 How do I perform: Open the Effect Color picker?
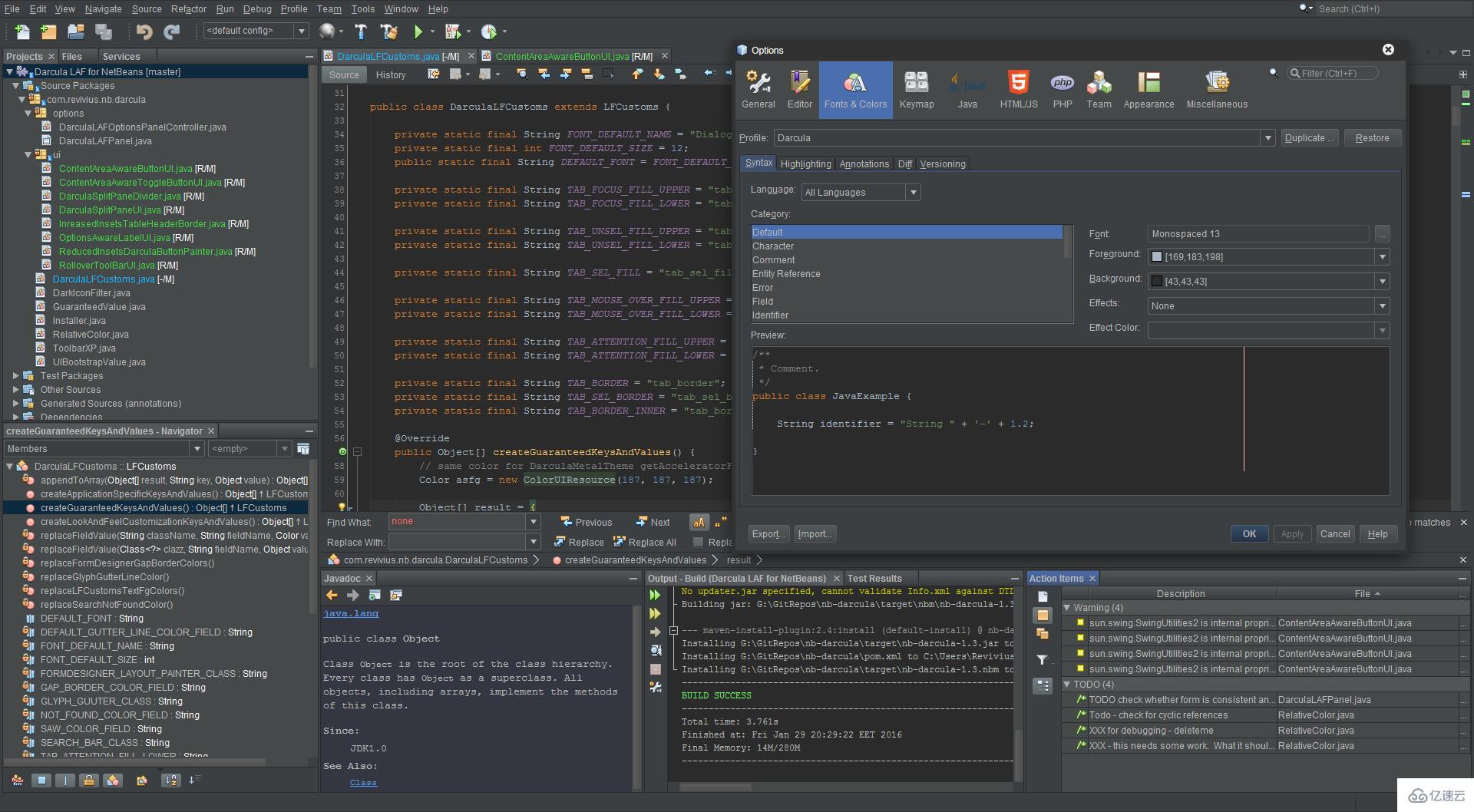click(1268, 331)
